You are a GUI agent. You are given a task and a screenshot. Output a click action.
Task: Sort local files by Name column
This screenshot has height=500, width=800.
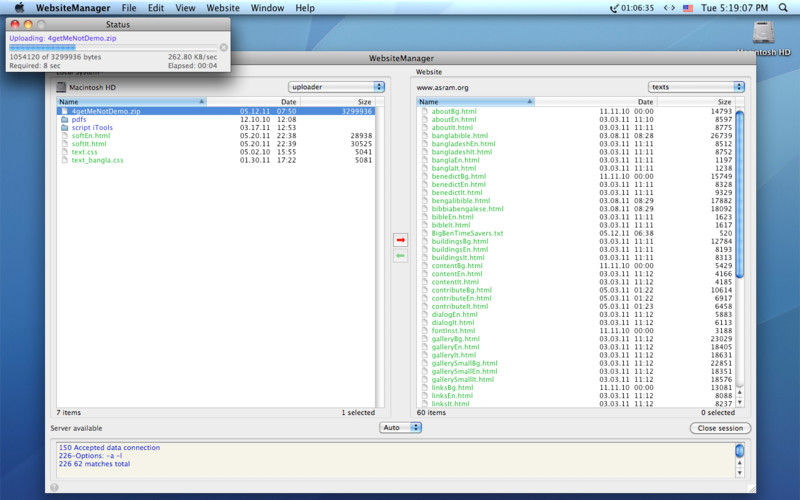pos(132,102)
